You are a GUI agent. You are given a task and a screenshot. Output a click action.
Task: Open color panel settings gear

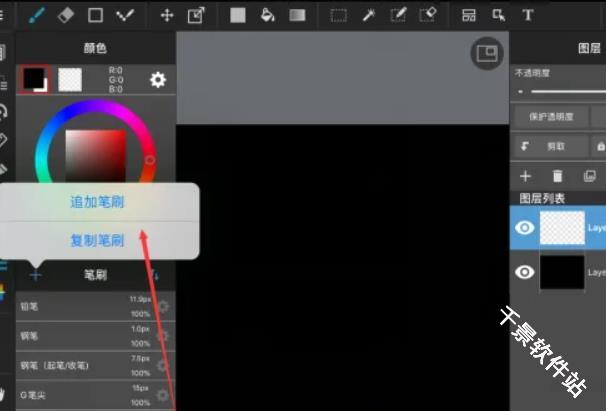click(158, 80)
